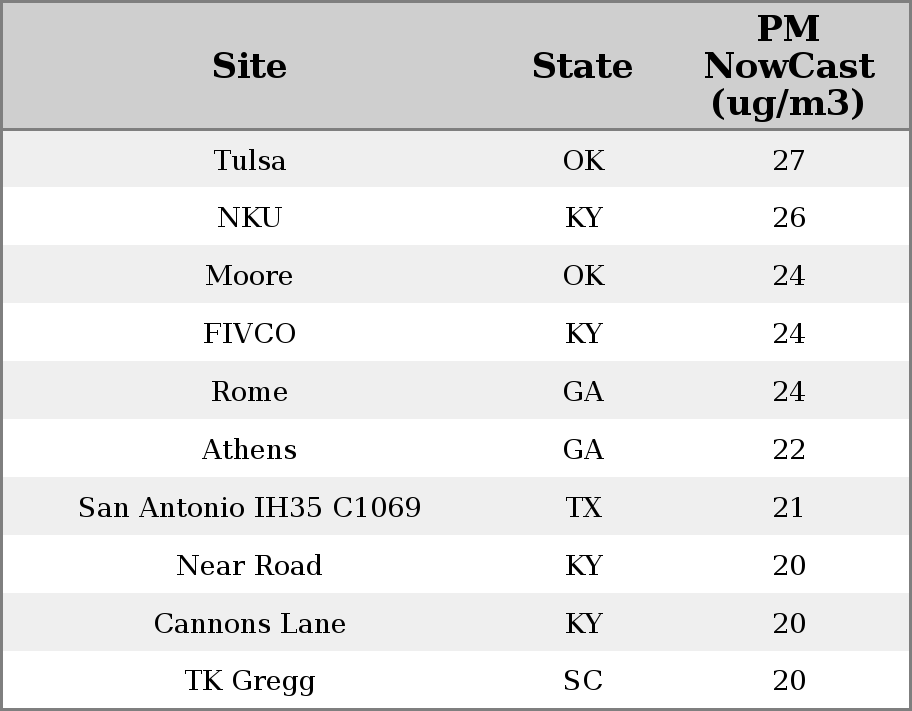912x711 pixels.
Task: Click Tulsa's PM value 27
Action: [789, 160]
